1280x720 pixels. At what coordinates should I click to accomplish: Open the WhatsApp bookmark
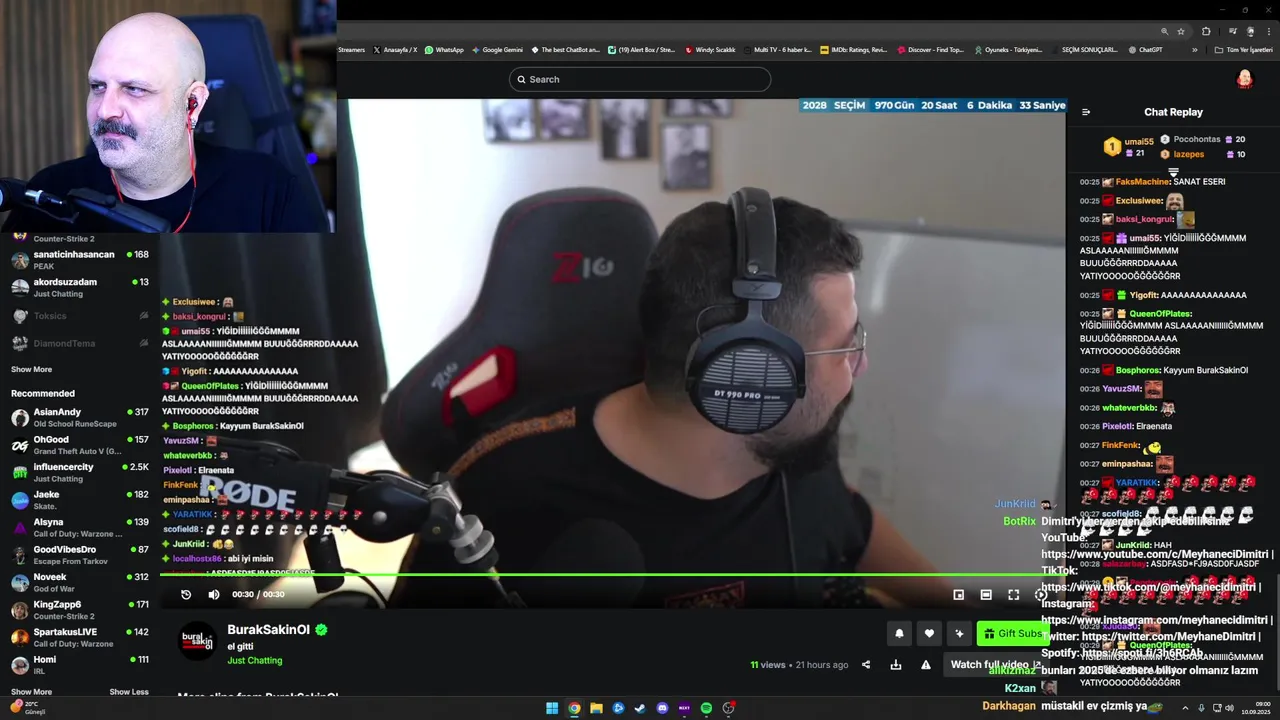(444, 49)
